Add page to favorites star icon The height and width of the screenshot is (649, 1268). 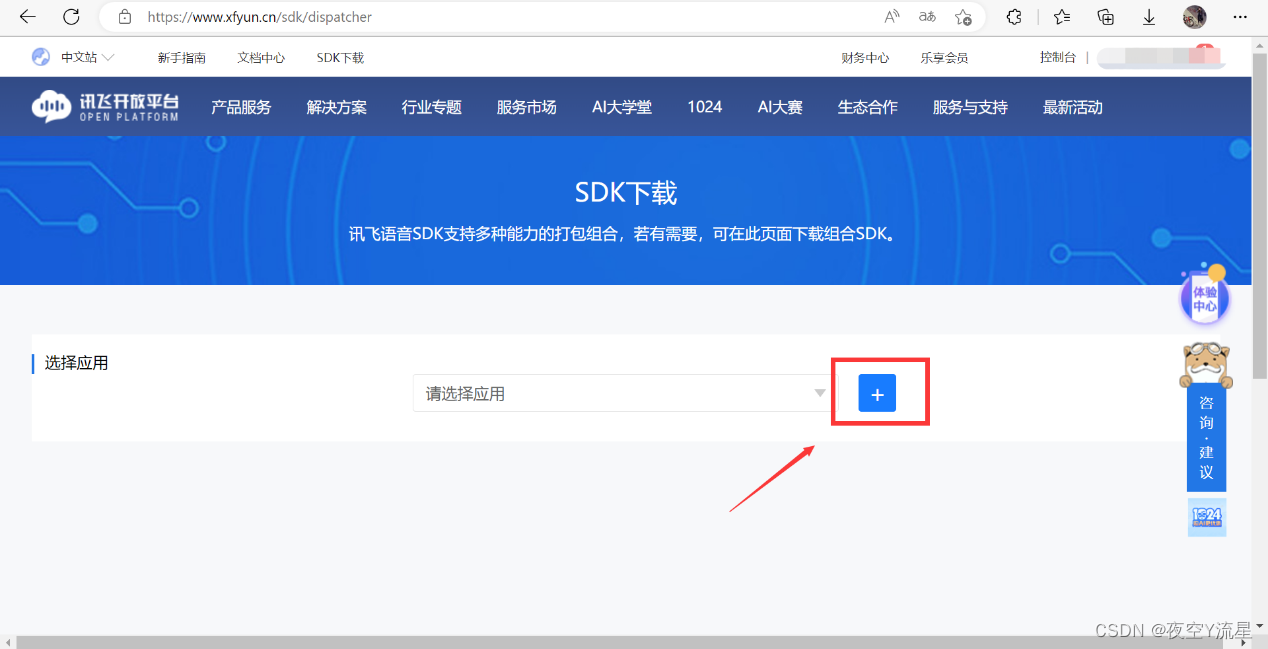click(x=963, y=17)
